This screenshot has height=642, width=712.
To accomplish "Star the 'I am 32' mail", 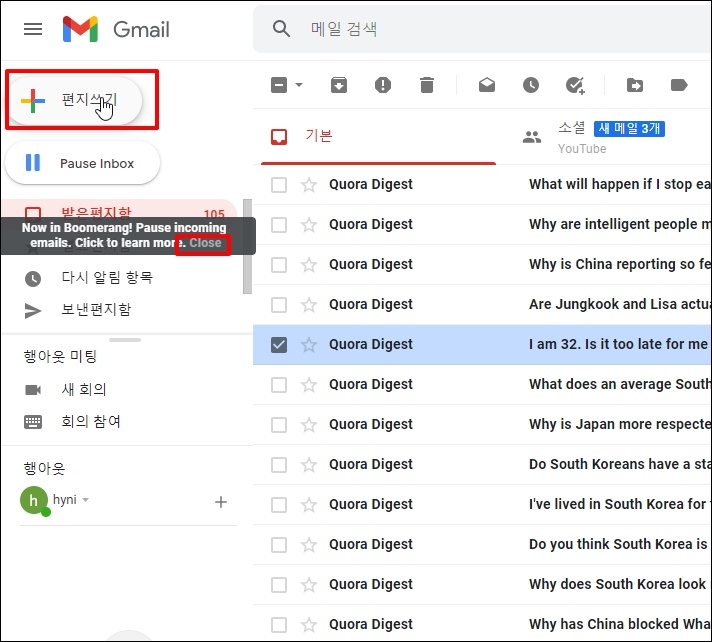I will (x=309, y=345).
